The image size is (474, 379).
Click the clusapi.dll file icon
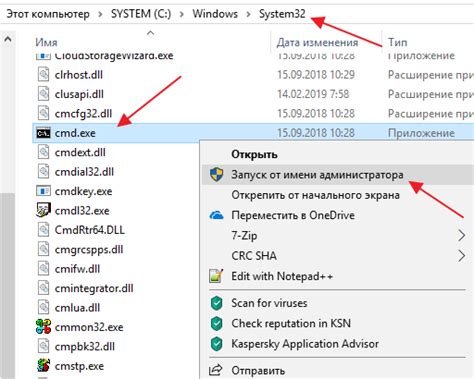coord(43,94)
